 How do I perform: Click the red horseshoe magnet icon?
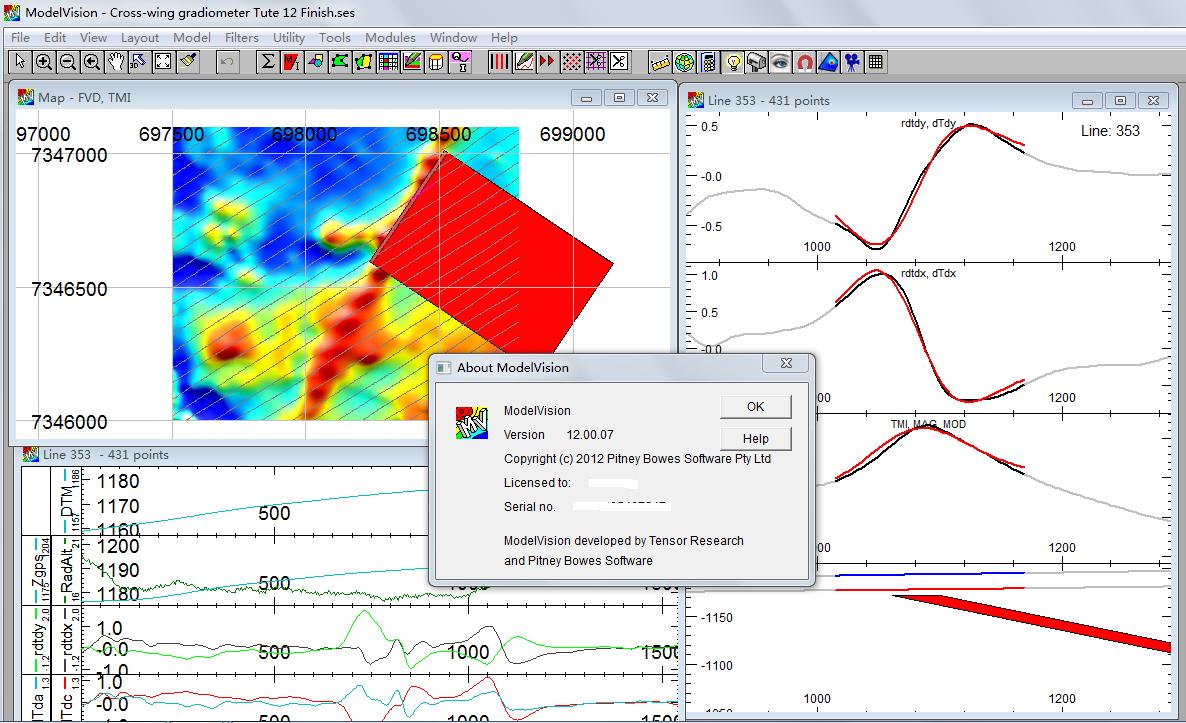(x=805, y=62)
